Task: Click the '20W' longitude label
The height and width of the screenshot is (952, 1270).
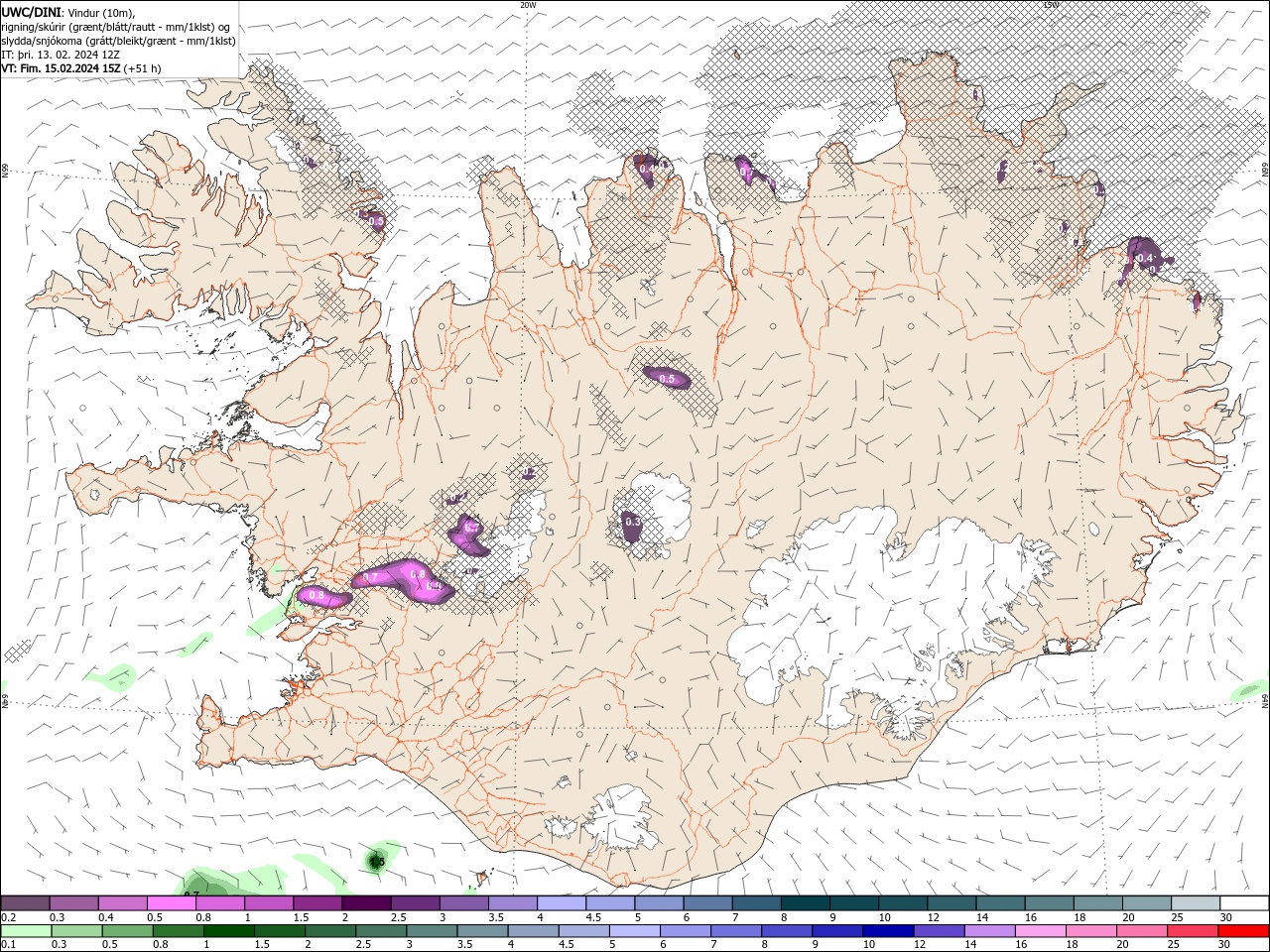Action: pyautogui.click(x=528, y=5)
